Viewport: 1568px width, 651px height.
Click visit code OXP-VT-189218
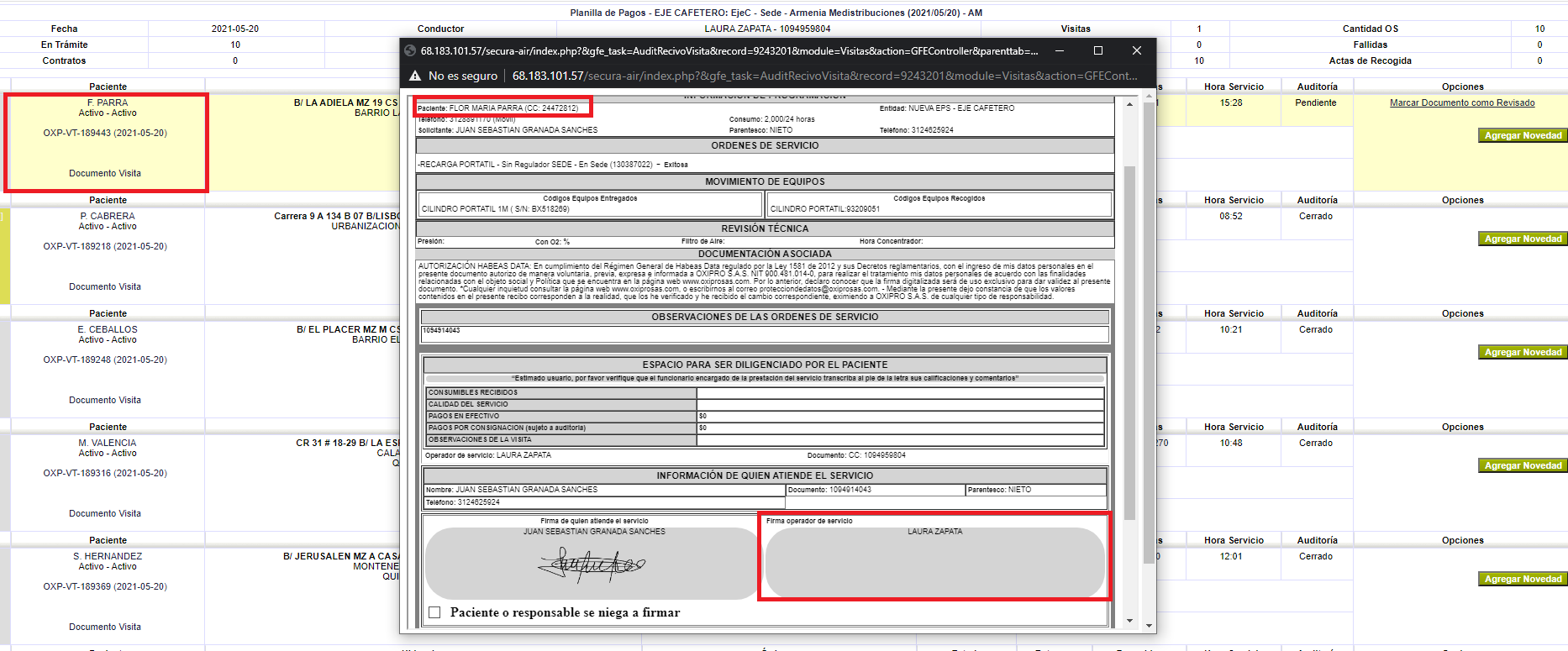pos(105,246)
